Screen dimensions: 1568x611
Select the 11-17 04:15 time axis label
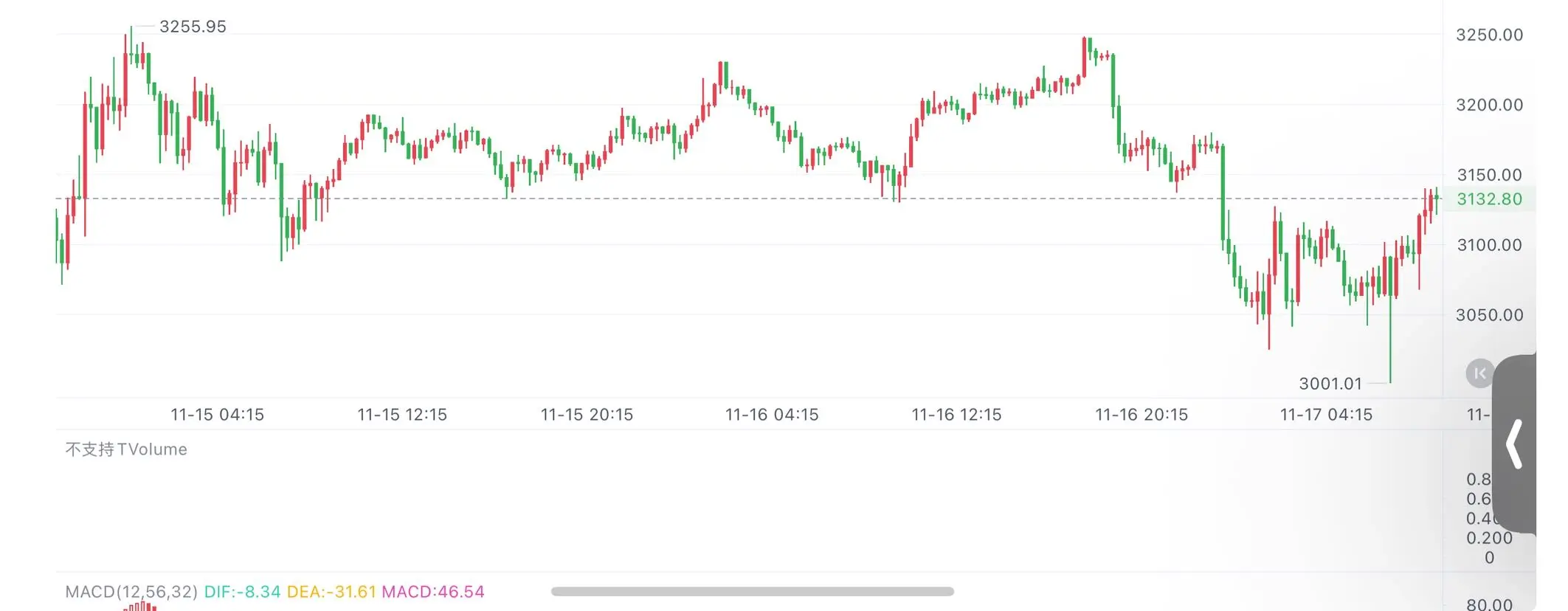click(x=1326, y=415)
